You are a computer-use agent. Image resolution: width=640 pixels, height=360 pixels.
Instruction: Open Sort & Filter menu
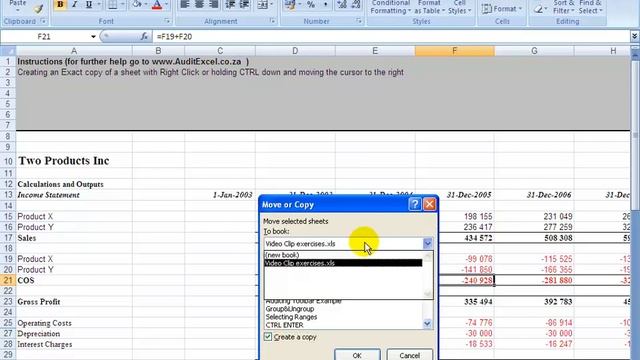click(563, 7)
